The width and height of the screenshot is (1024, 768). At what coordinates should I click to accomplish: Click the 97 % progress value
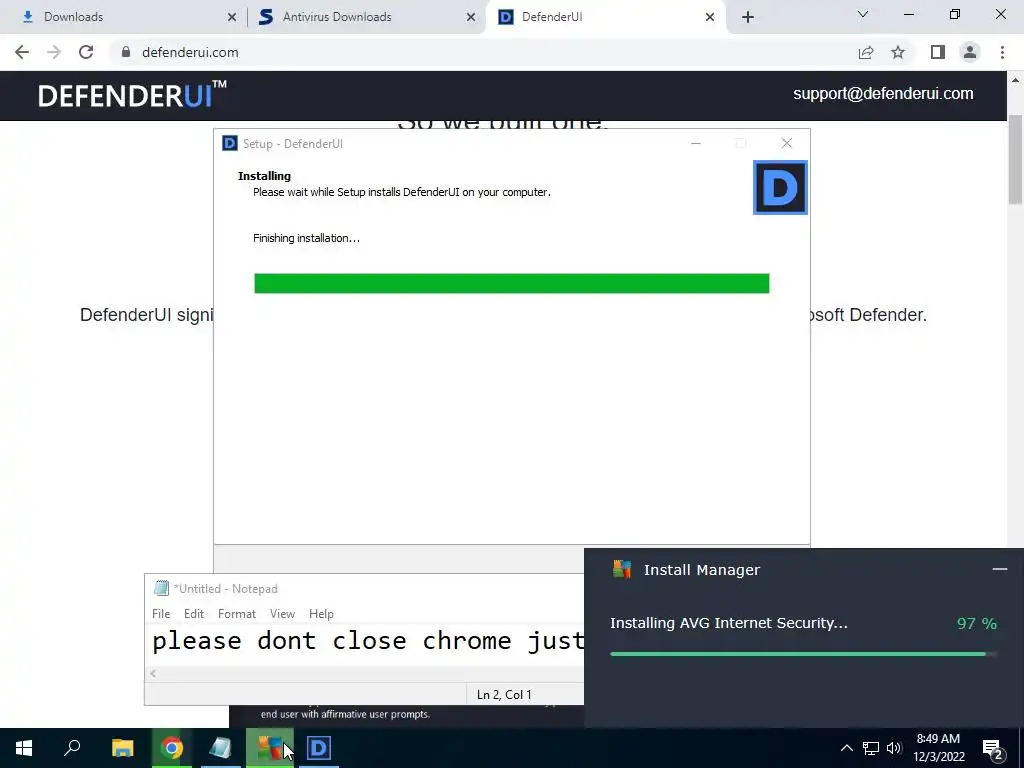tap(976, 624)
